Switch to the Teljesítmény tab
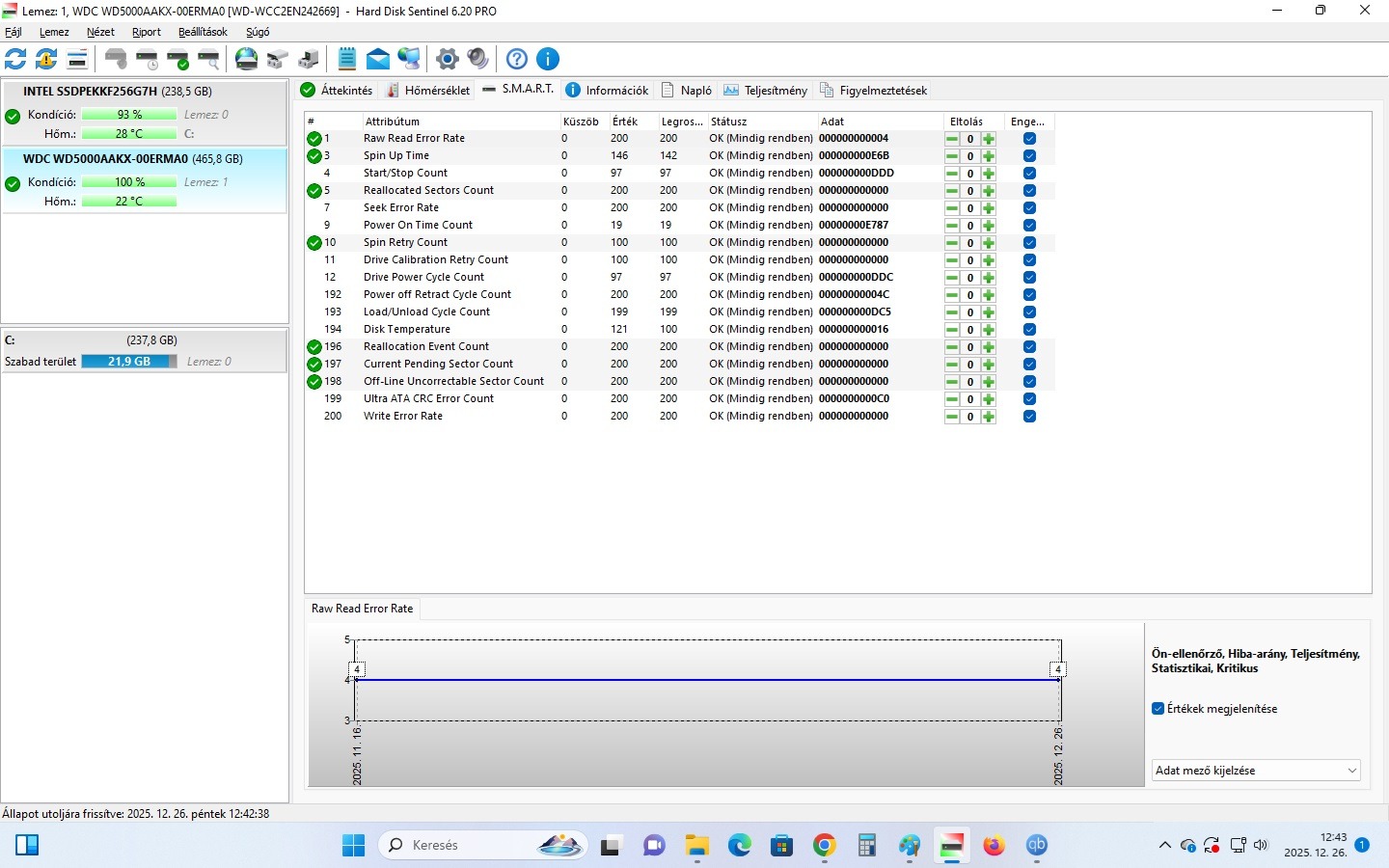Viewport: 1389px width, 868px height. pos(765,90)
